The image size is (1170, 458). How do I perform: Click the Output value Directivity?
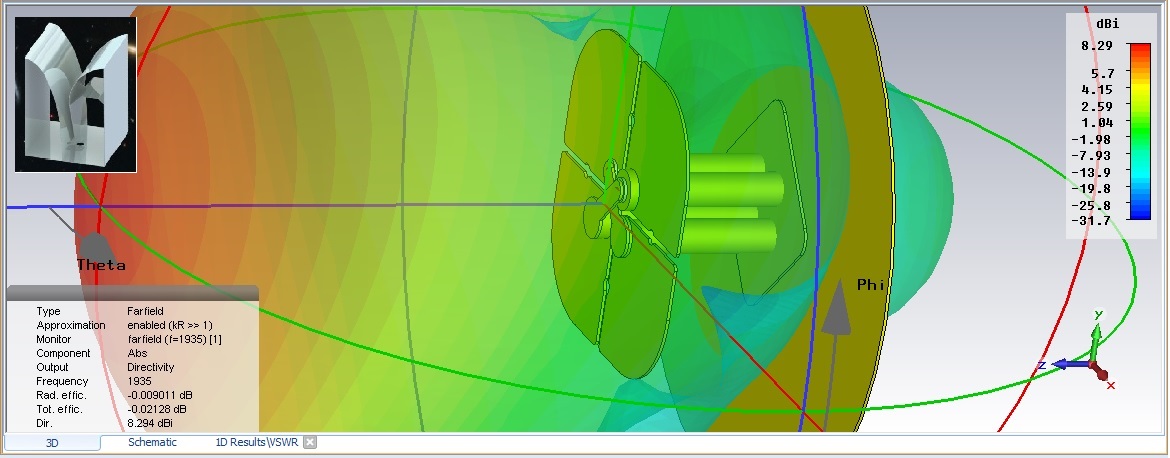point(151,367)
